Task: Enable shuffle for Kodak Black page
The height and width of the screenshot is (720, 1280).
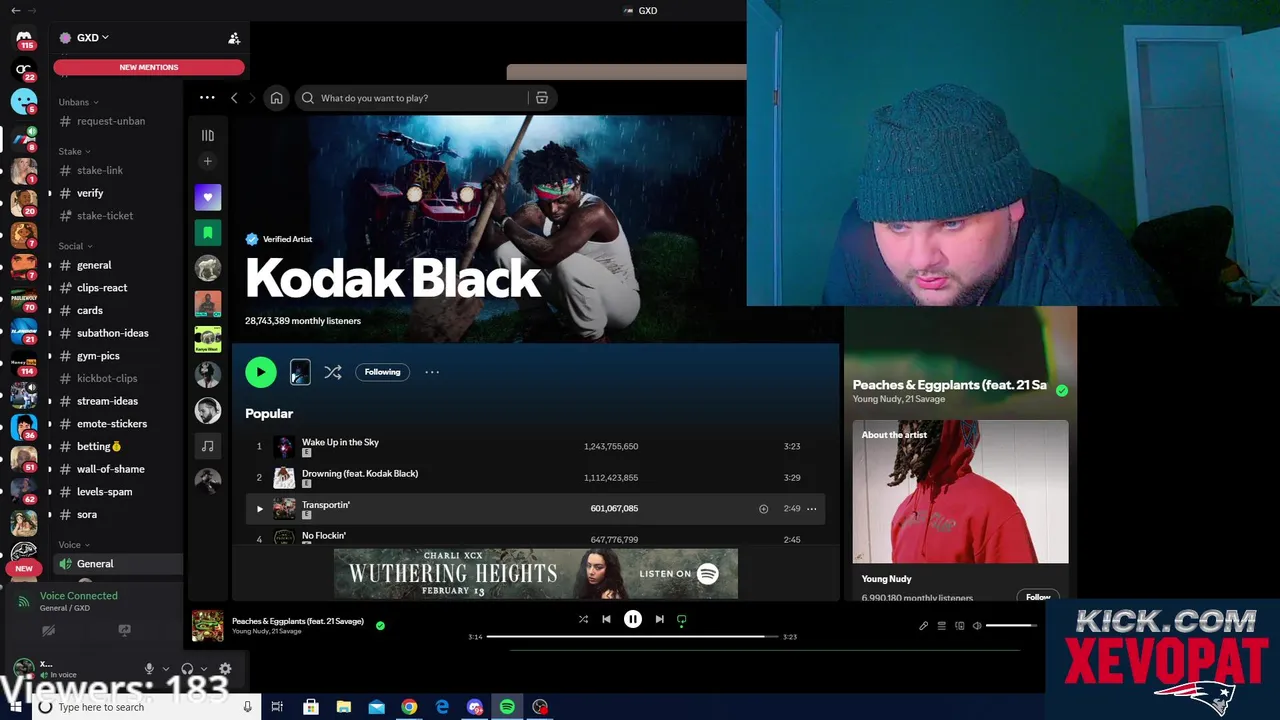Action: [333, 372]
